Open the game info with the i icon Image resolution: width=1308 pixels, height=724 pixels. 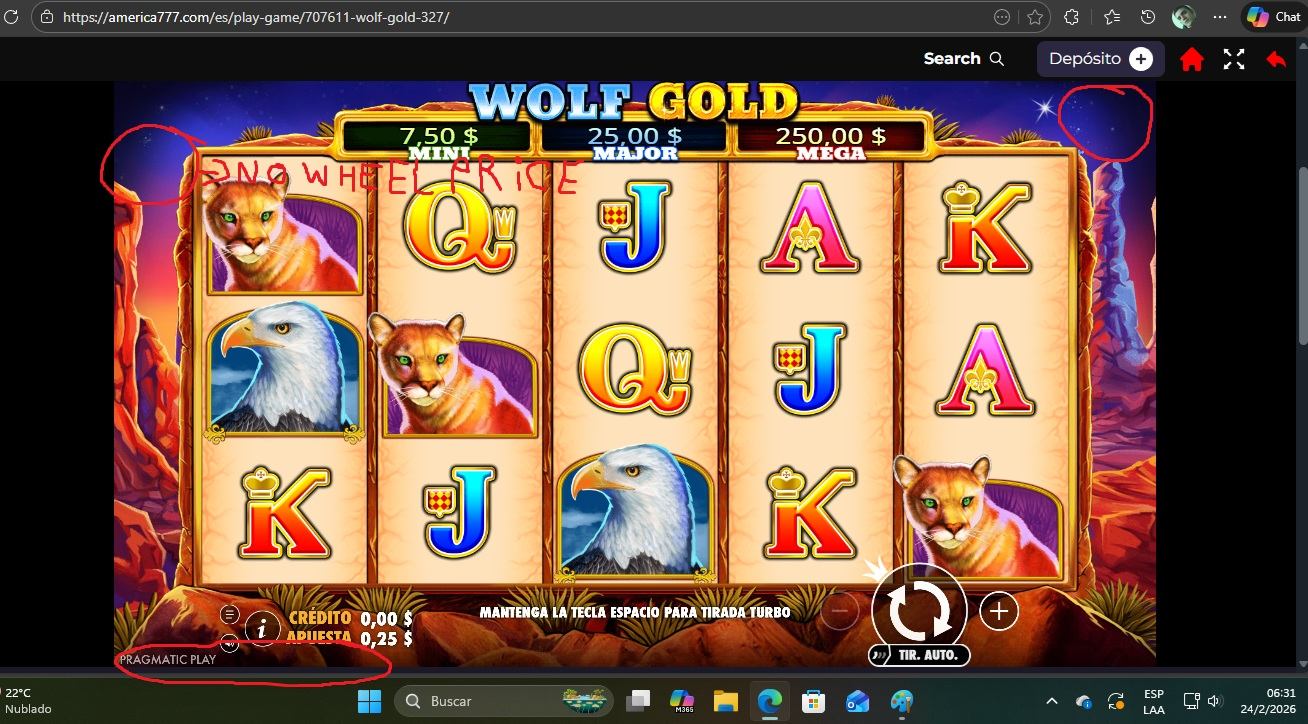click(262, 628)
